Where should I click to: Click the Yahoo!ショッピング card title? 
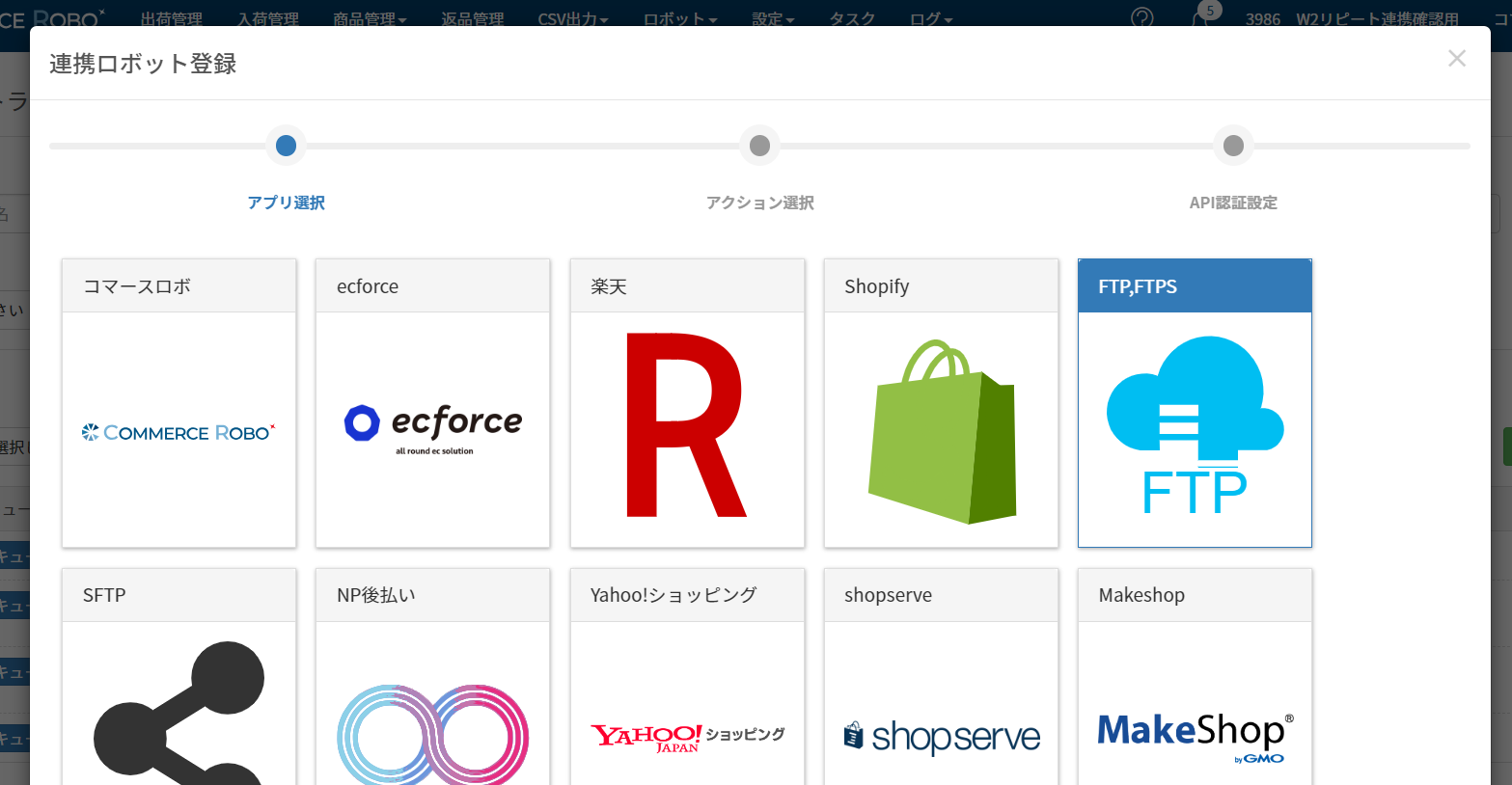pyautogui.click(x=674, y=595)
